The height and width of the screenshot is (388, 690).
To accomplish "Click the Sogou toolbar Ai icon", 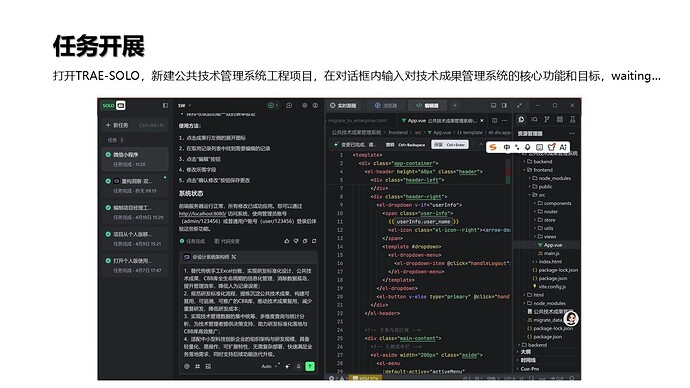I will [x=563, y=147].
